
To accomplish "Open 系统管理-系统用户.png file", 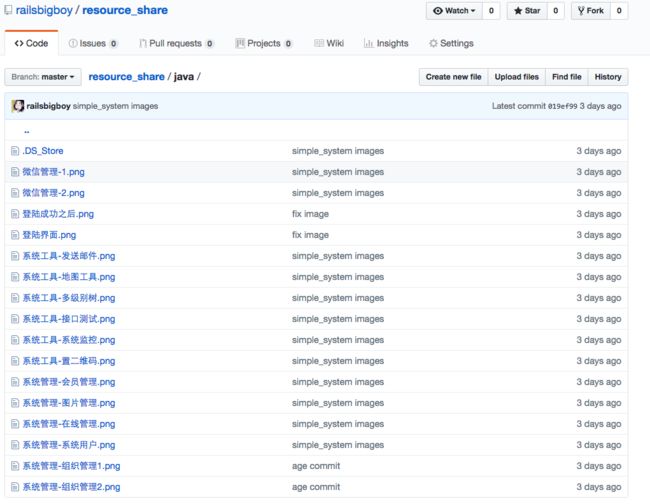I will 69,445.
